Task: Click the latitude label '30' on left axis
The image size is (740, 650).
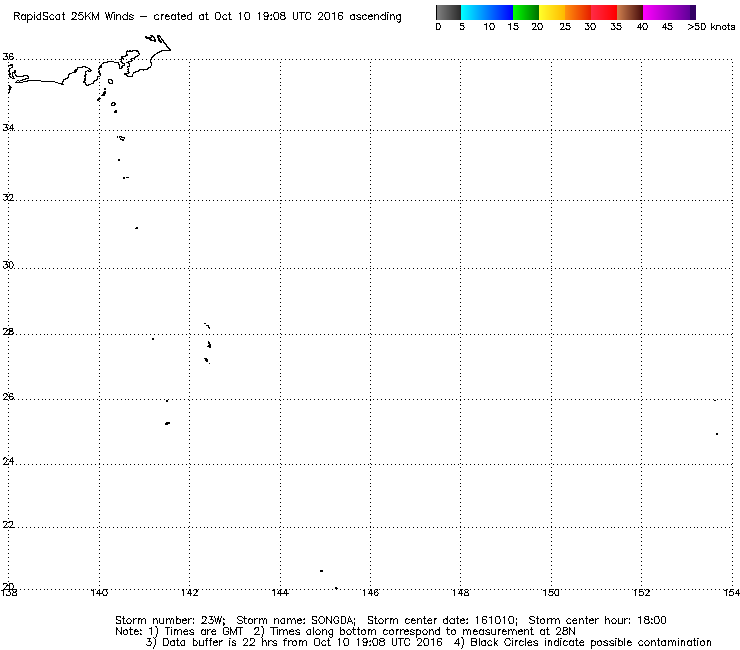Action: pyautogui.click(x=8, y=265)
